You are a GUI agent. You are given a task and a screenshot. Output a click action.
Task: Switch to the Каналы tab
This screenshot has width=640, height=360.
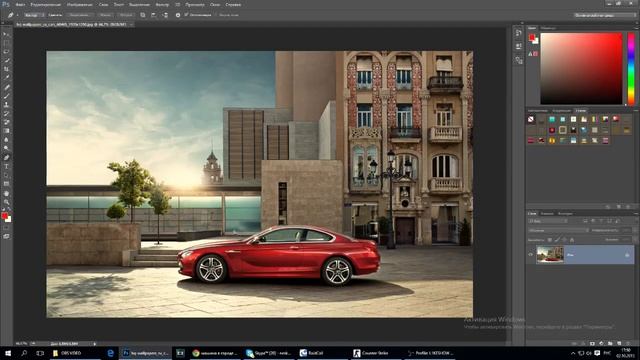click(547, 213)
